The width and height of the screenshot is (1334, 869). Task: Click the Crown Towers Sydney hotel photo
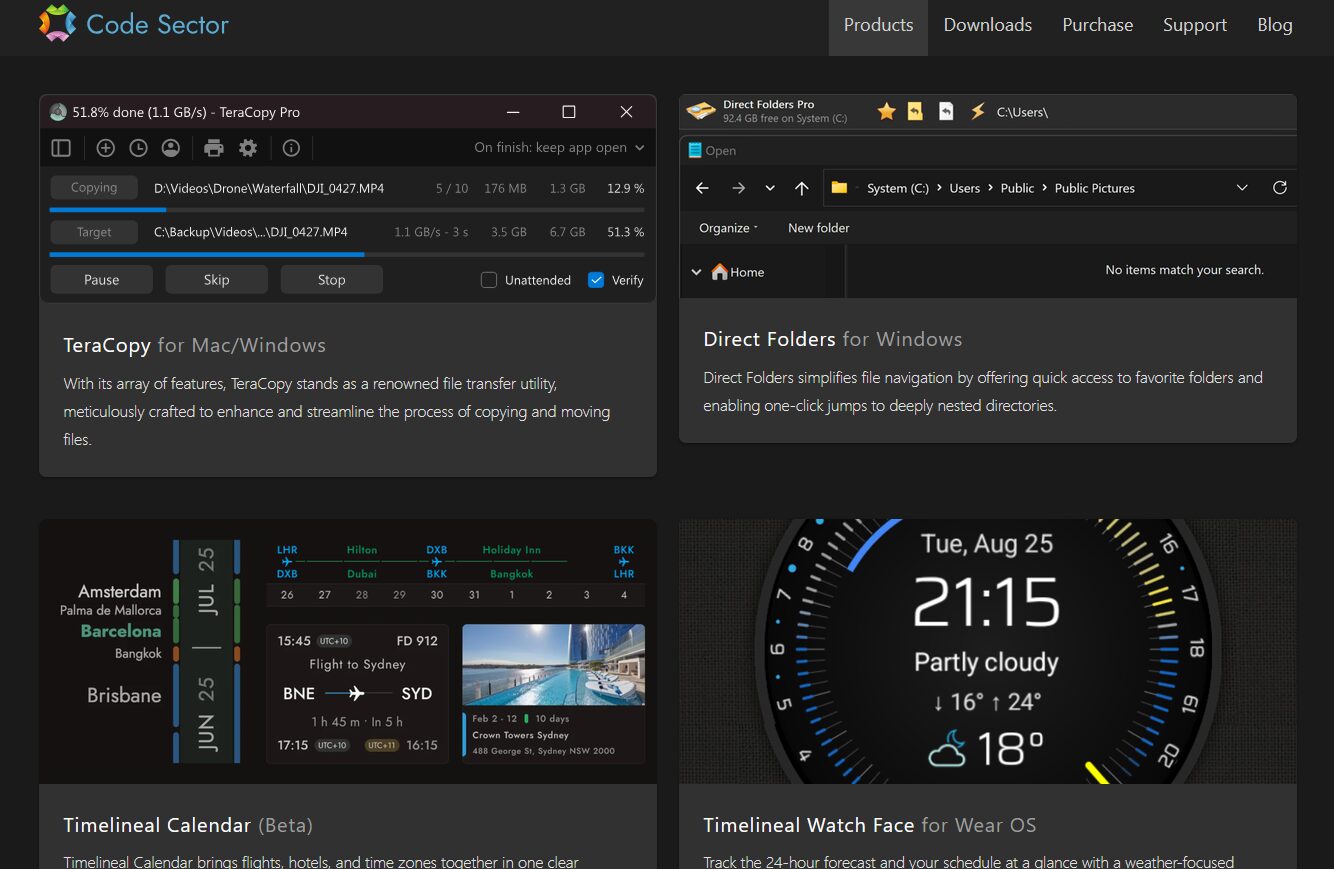pos(554,665)
